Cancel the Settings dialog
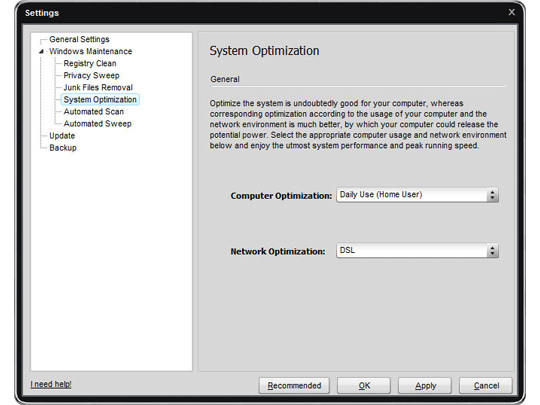The height and width of the screenshot is (405, 540). (486, 386)
